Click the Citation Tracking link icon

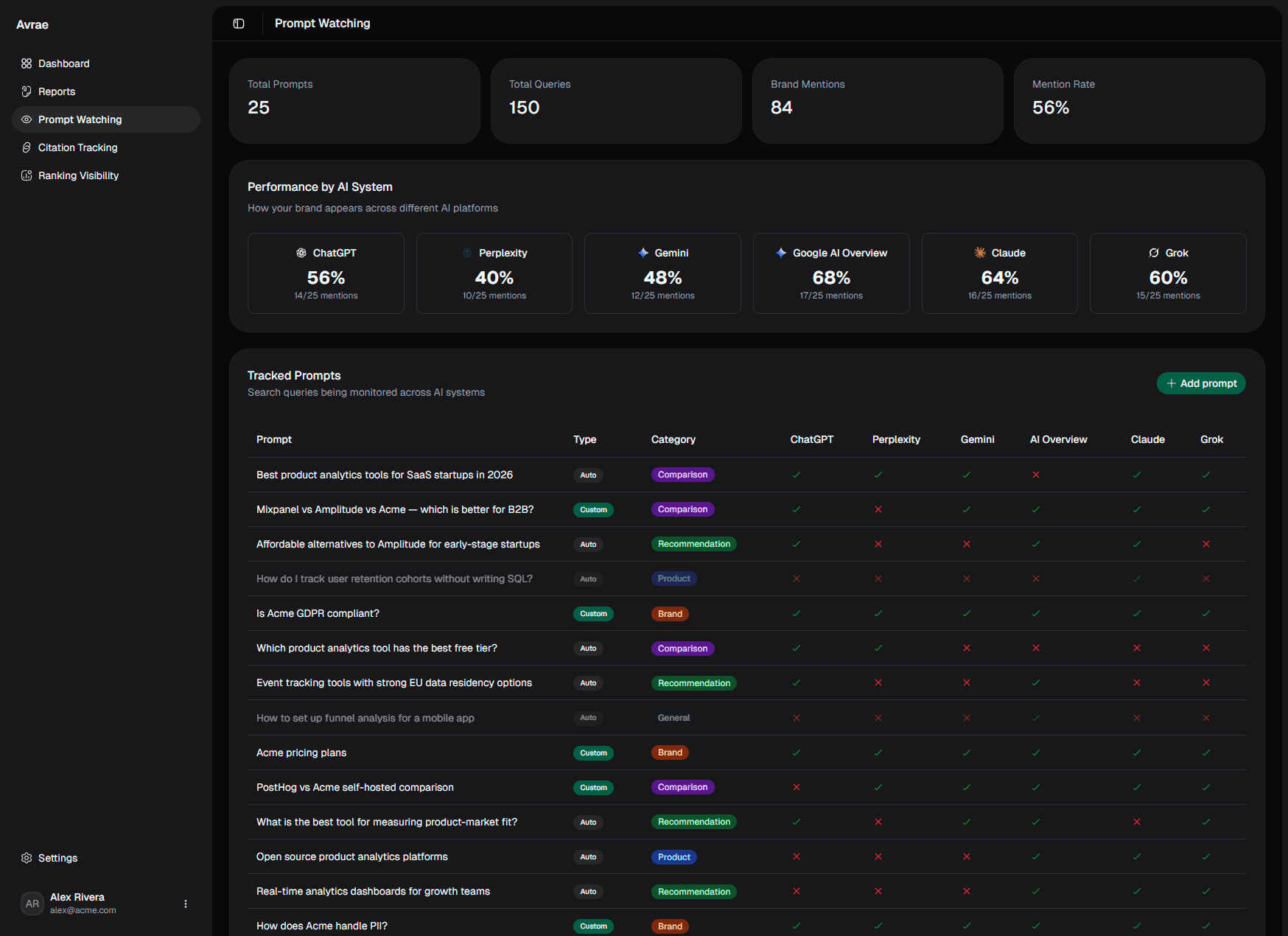27,147
